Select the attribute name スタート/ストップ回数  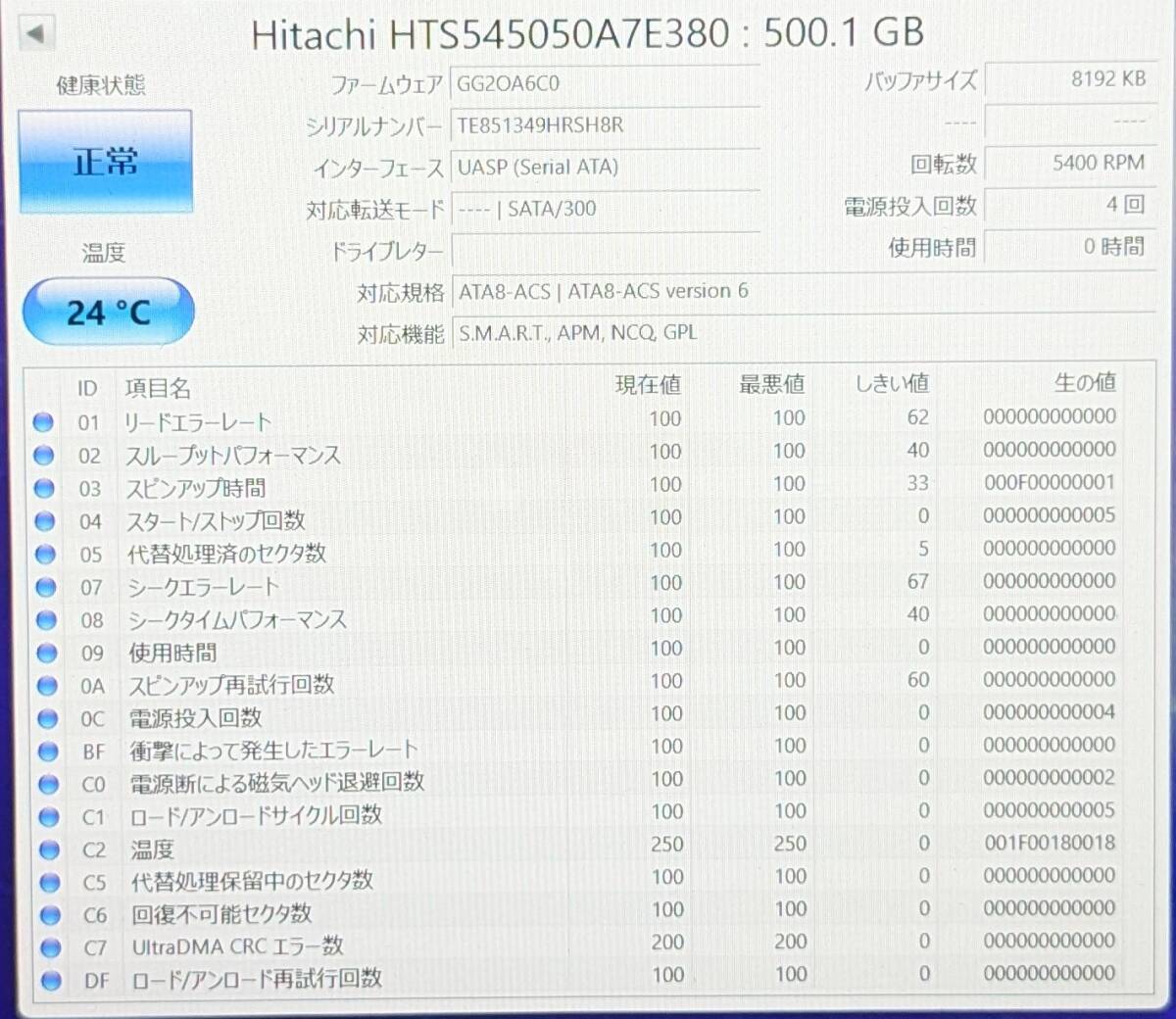tap(216, 521)
